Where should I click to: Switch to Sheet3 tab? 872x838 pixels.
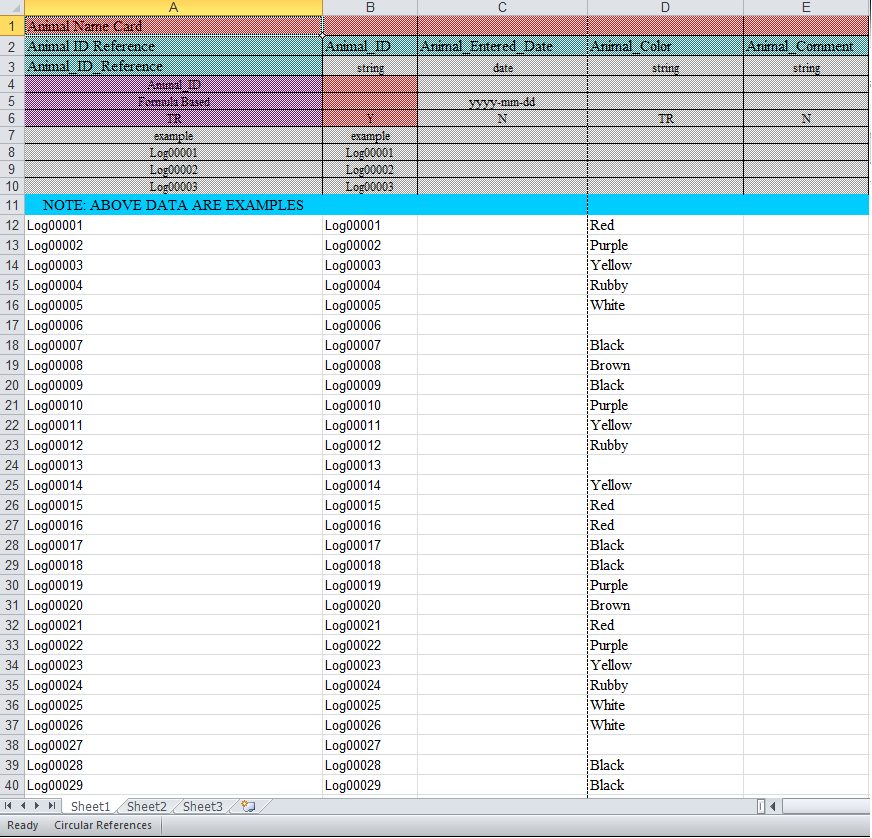point(202,806)
